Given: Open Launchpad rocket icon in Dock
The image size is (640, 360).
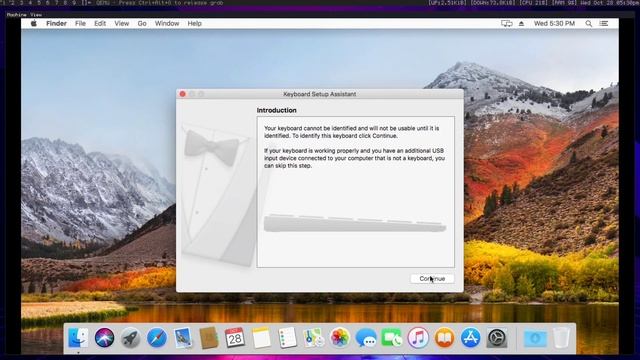Looking at the screenshot, I should click(x=131, y=338).
